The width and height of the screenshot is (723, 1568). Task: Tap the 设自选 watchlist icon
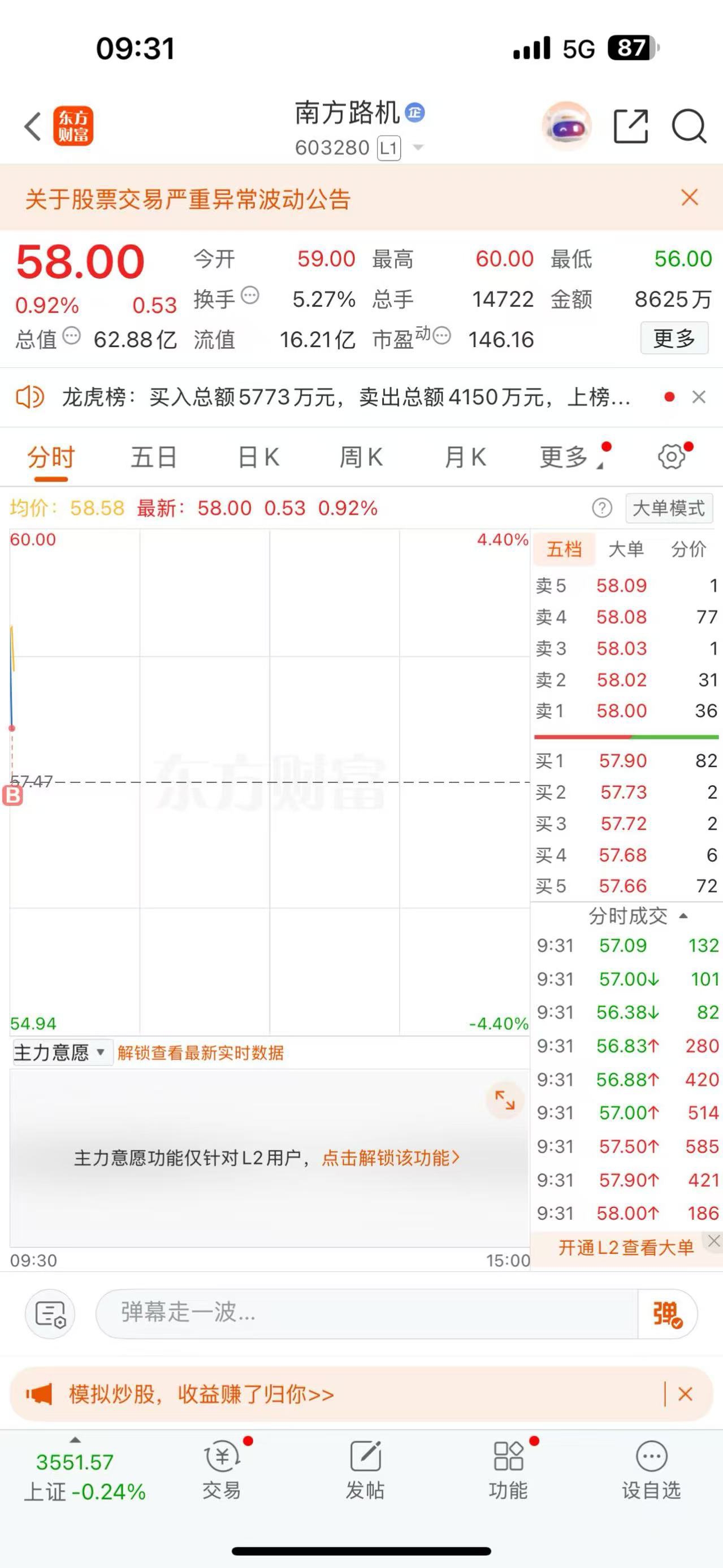pyautogui.click(x=651, y=1470)
